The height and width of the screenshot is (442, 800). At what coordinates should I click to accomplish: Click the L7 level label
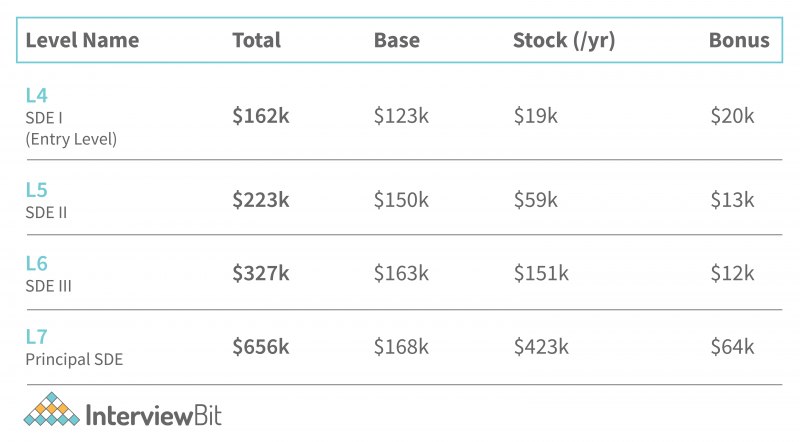(36, 337)
